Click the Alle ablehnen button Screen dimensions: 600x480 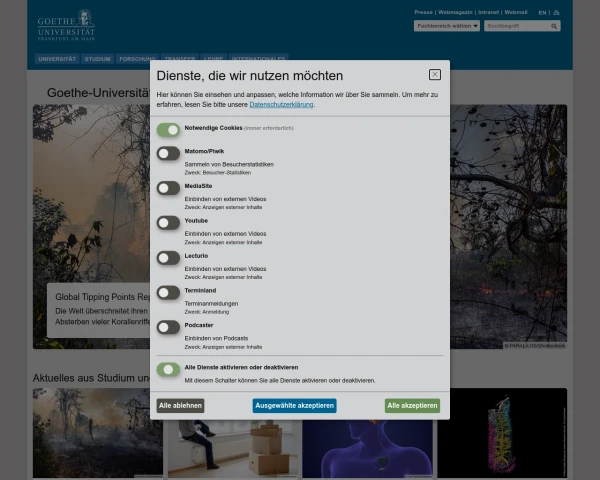coord(180,406)
